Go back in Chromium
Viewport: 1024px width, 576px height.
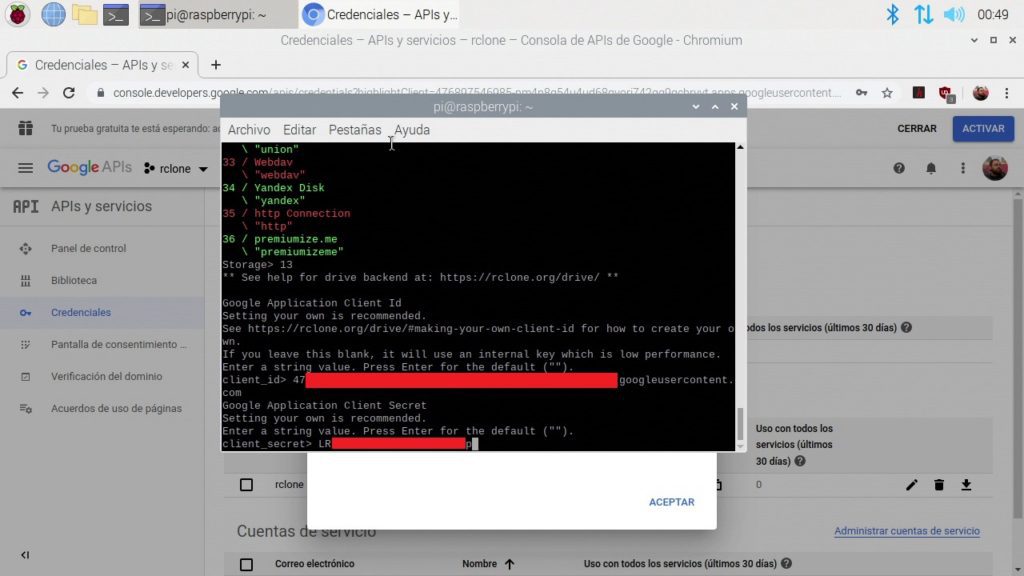18,93
